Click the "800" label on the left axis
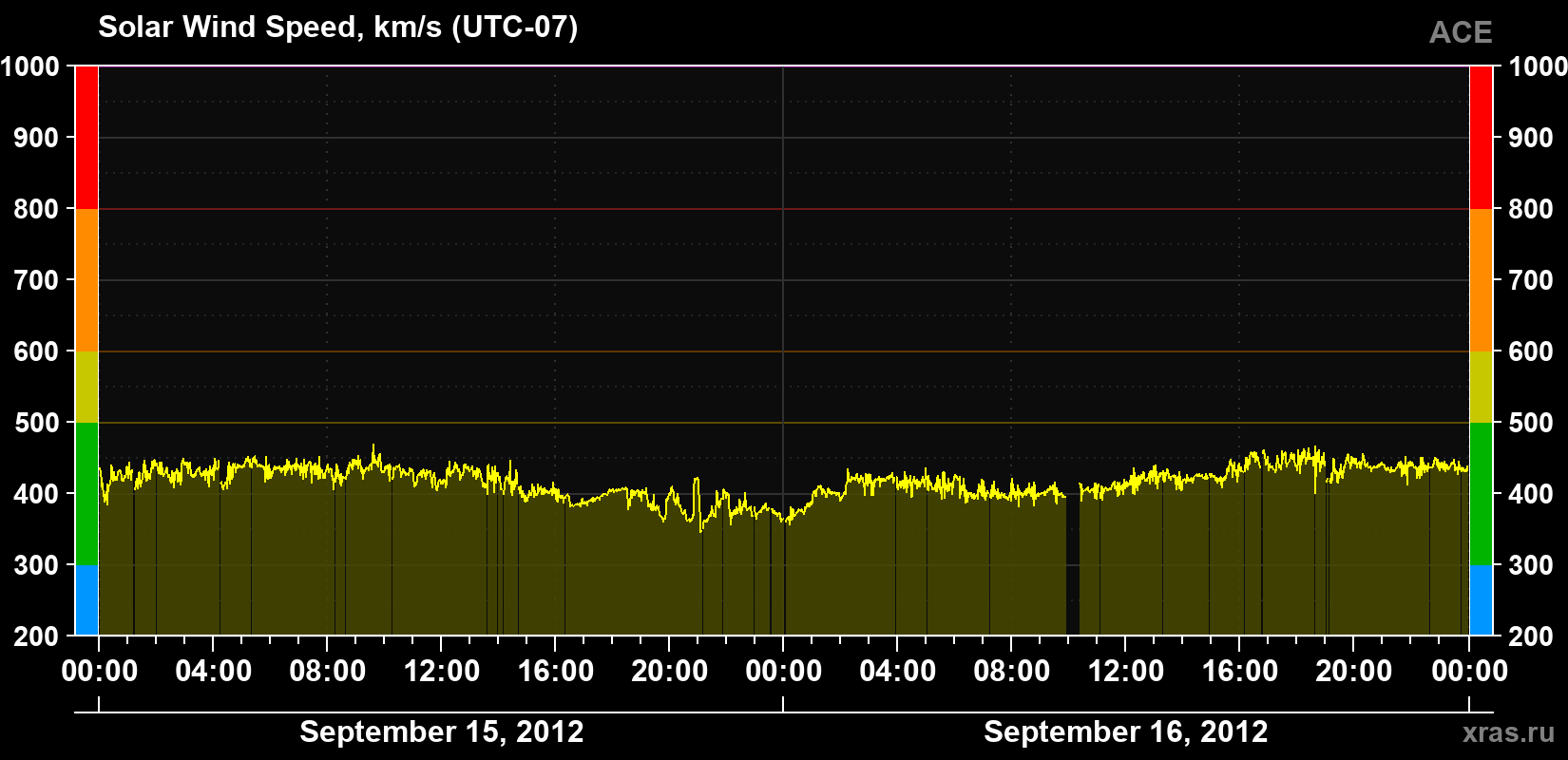Viewport: 1568px width, 760px height. pos(37,209)
